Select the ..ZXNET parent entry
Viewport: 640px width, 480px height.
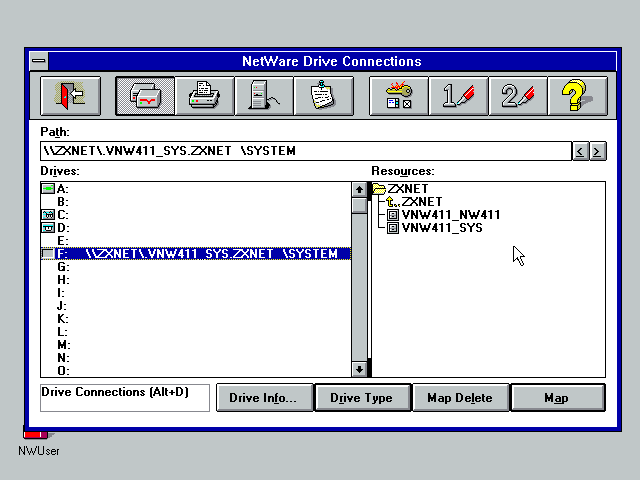422,202
